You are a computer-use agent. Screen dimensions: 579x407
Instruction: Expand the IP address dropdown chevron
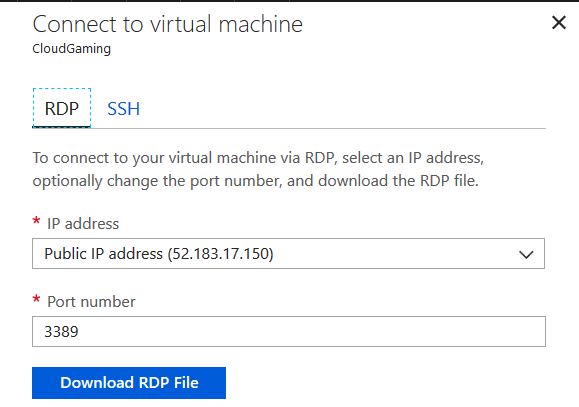click(526, 254)
